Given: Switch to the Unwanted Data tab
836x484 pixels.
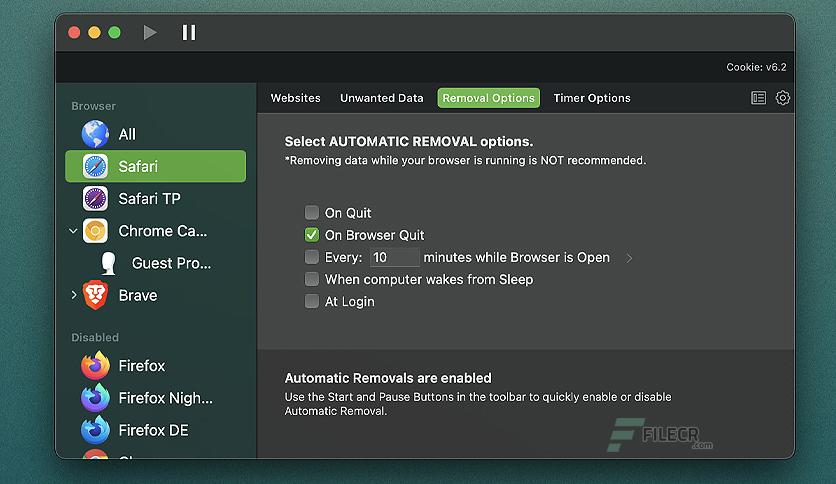Looking at the screenshot, I should coord(382,98).
